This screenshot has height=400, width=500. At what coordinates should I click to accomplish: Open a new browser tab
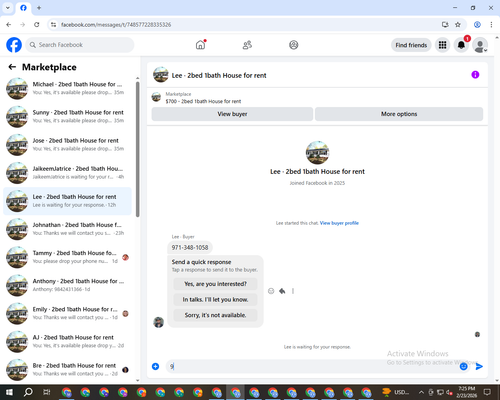point(39,8)
